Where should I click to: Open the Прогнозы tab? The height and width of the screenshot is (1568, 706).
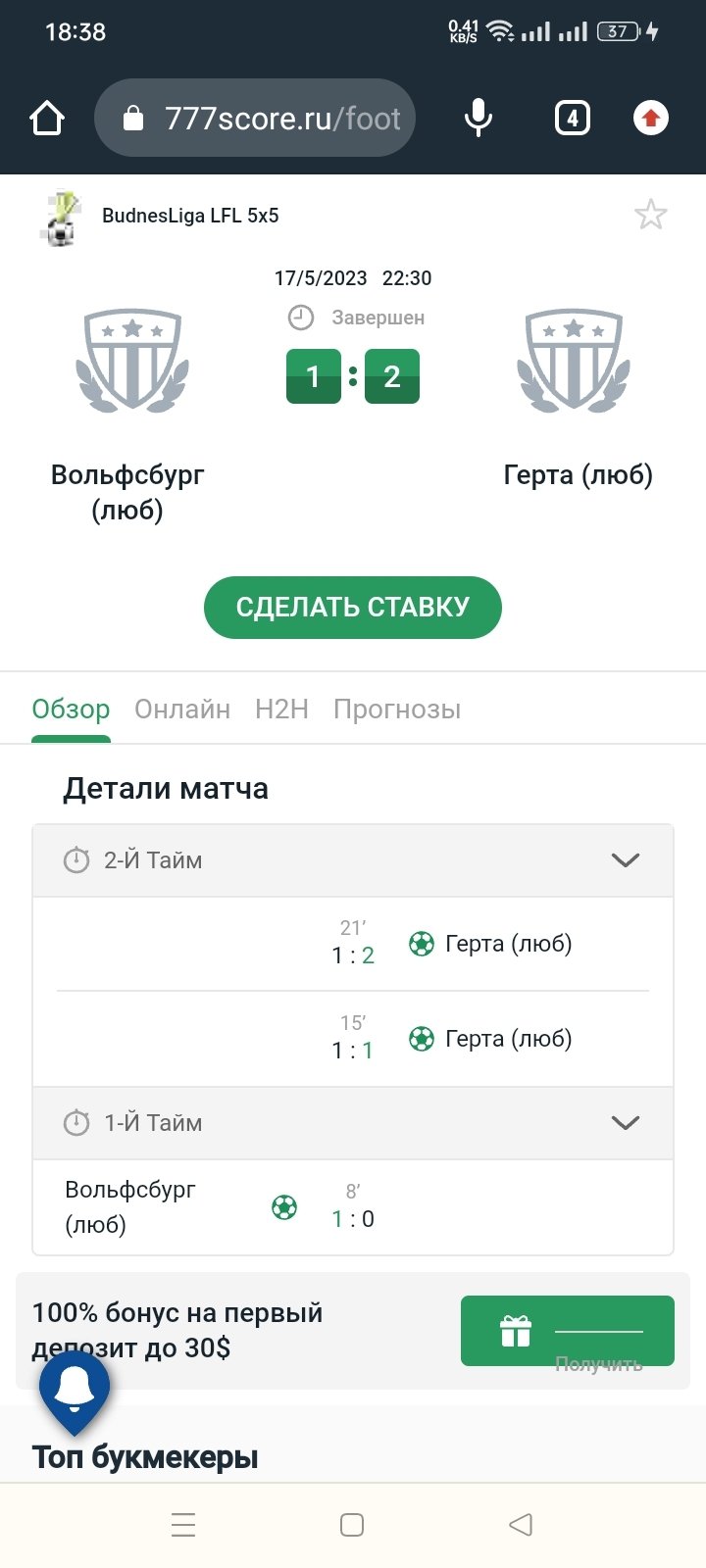(397, 710)
